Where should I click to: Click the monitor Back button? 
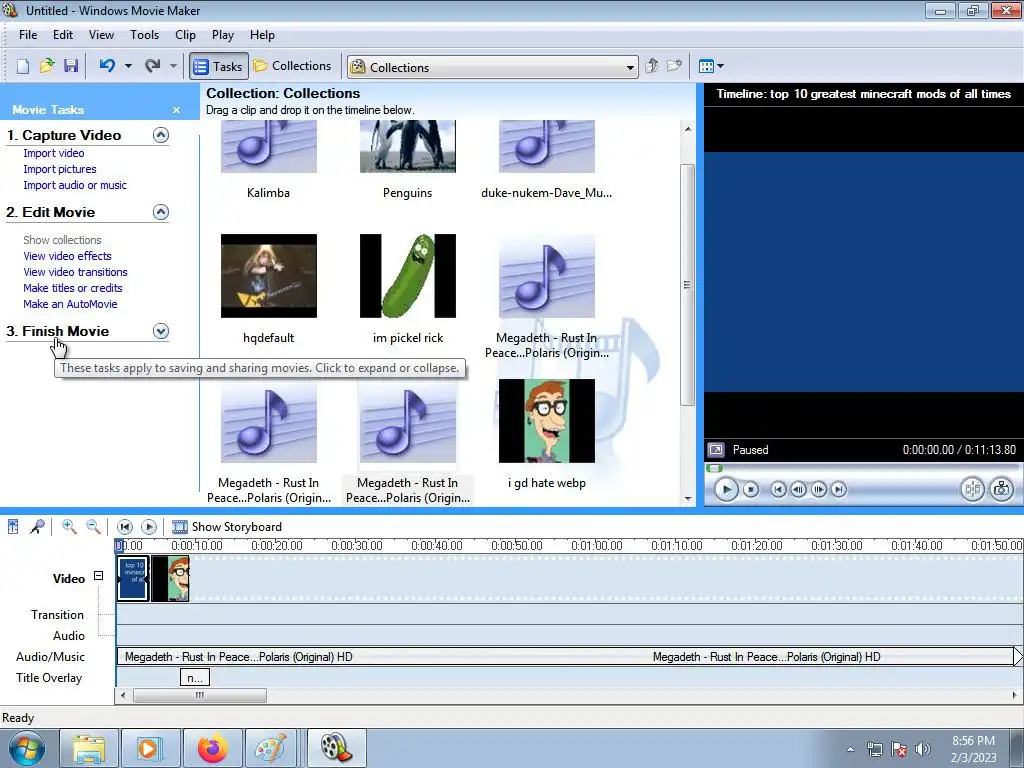coord(778,489)
